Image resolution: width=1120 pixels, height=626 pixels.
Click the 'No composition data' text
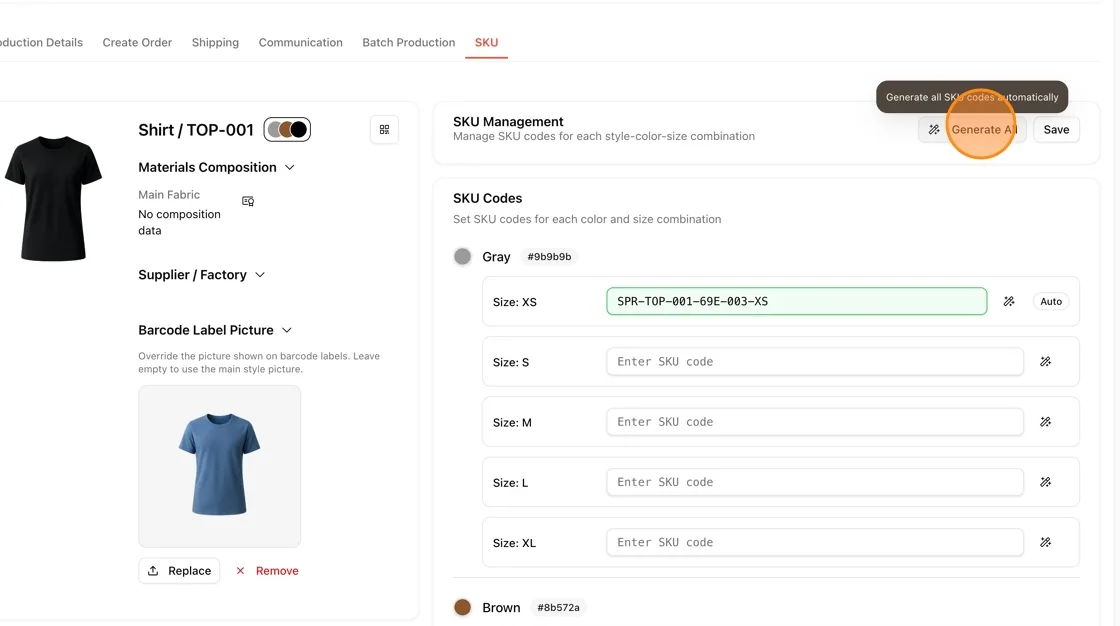tap(179, 222)
